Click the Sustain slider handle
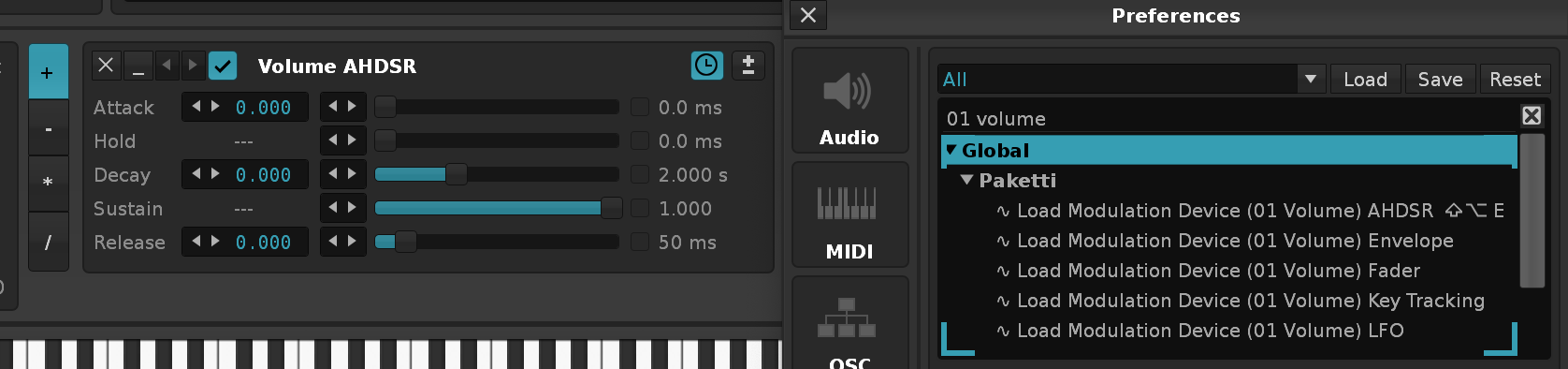Image resolution: width=1568 pixels, height=369 pixels. (x=612, y=208)
